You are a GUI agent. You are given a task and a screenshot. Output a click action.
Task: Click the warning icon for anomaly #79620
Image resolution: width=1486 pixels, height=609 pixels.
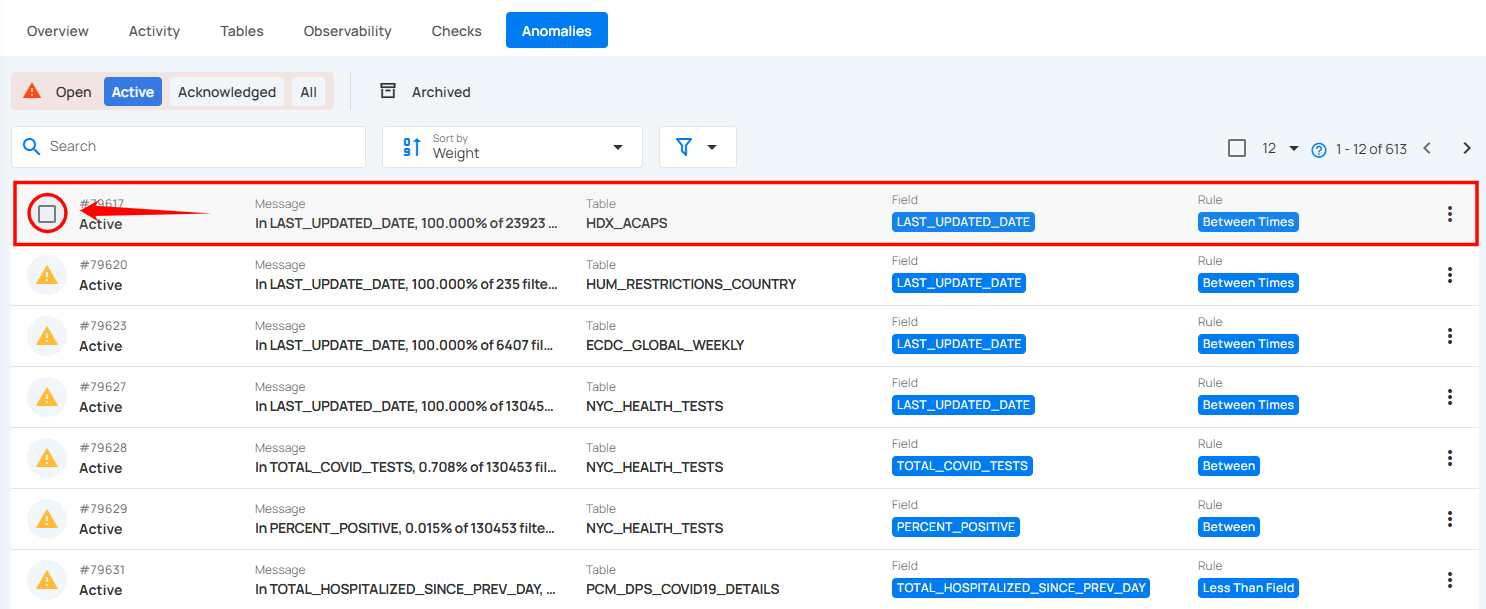coord(46,275)
